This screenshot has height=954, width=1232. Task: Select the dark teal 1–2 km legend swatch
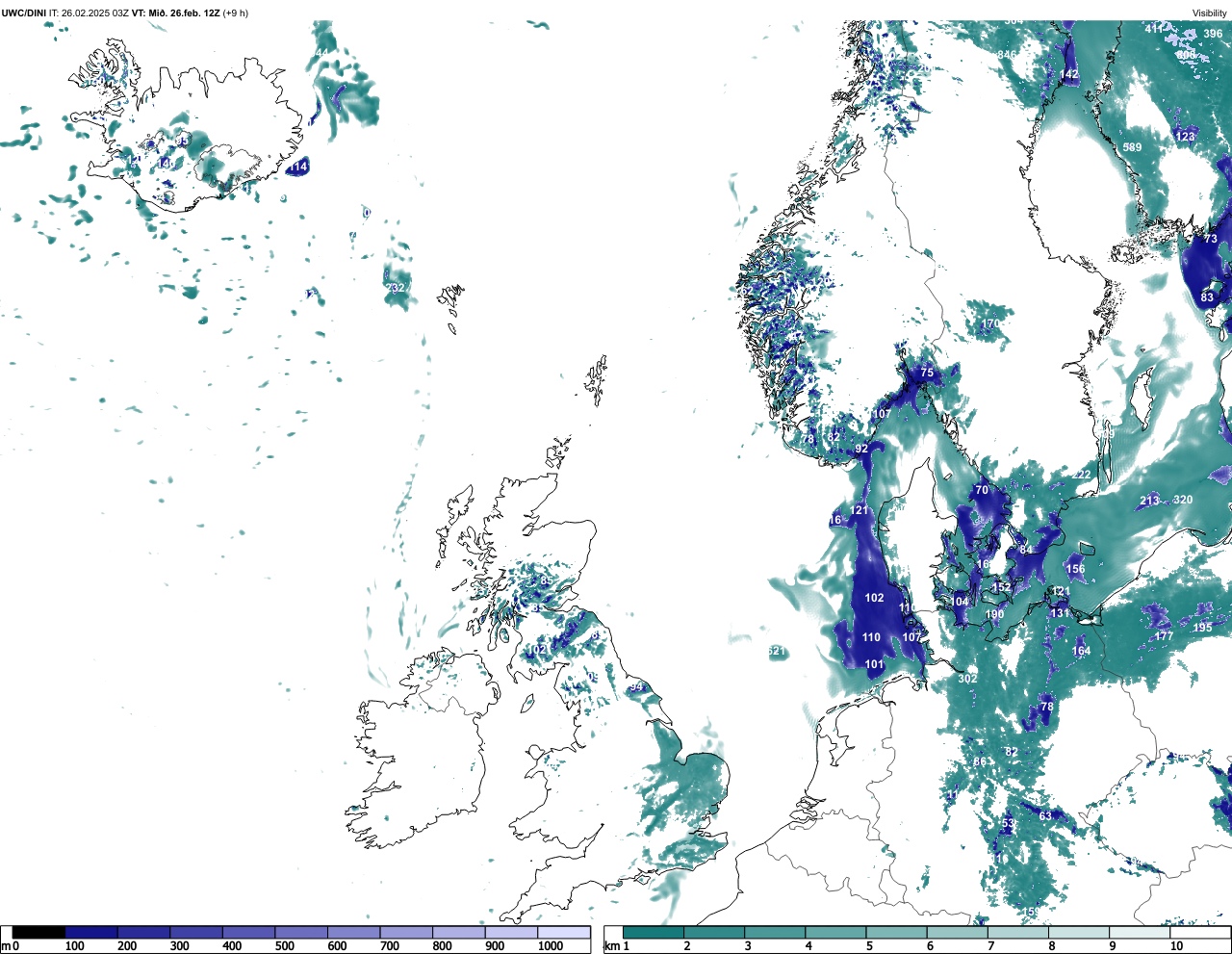654,932
